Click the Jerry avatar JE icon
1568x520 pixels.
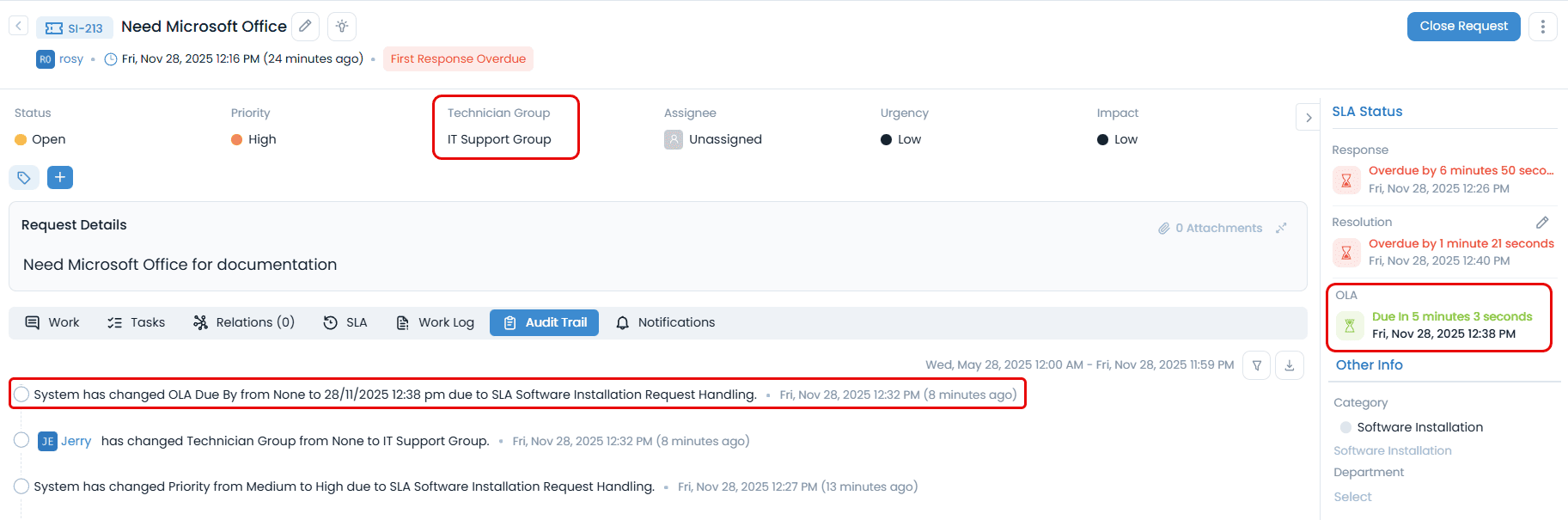pyautogui.click(x=48, y=442)
